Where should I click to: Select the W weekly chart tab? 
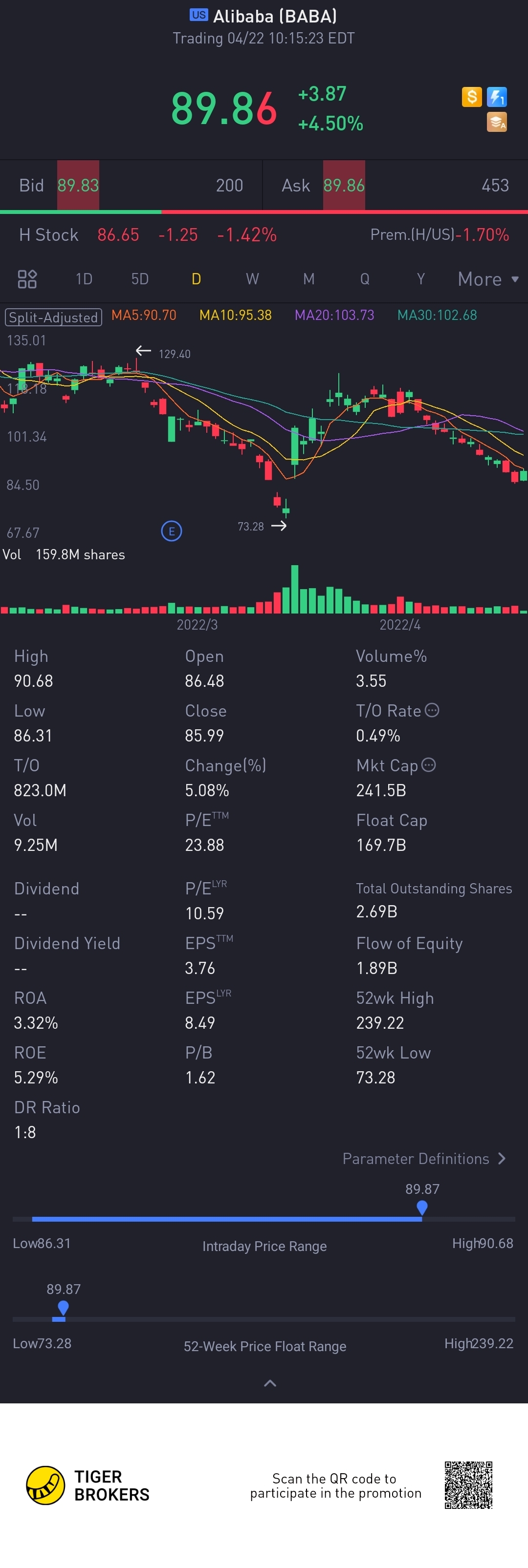[x=252, y=279]
